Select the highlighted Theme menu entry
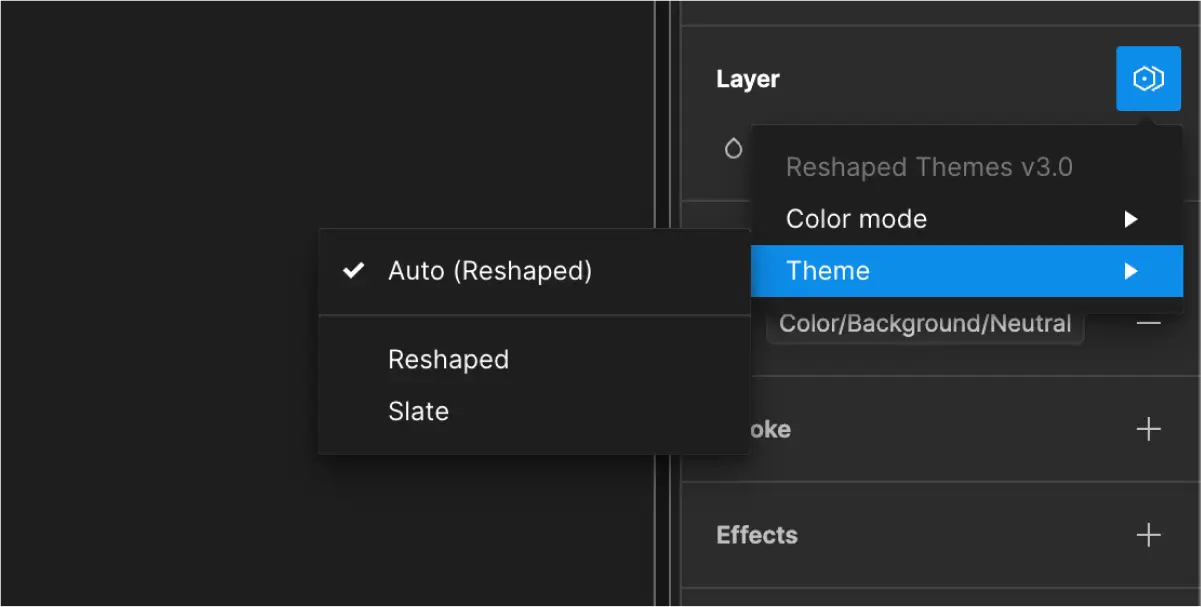Image resolution: width=1201 pixels, height=607 pixels. (966, 271)
